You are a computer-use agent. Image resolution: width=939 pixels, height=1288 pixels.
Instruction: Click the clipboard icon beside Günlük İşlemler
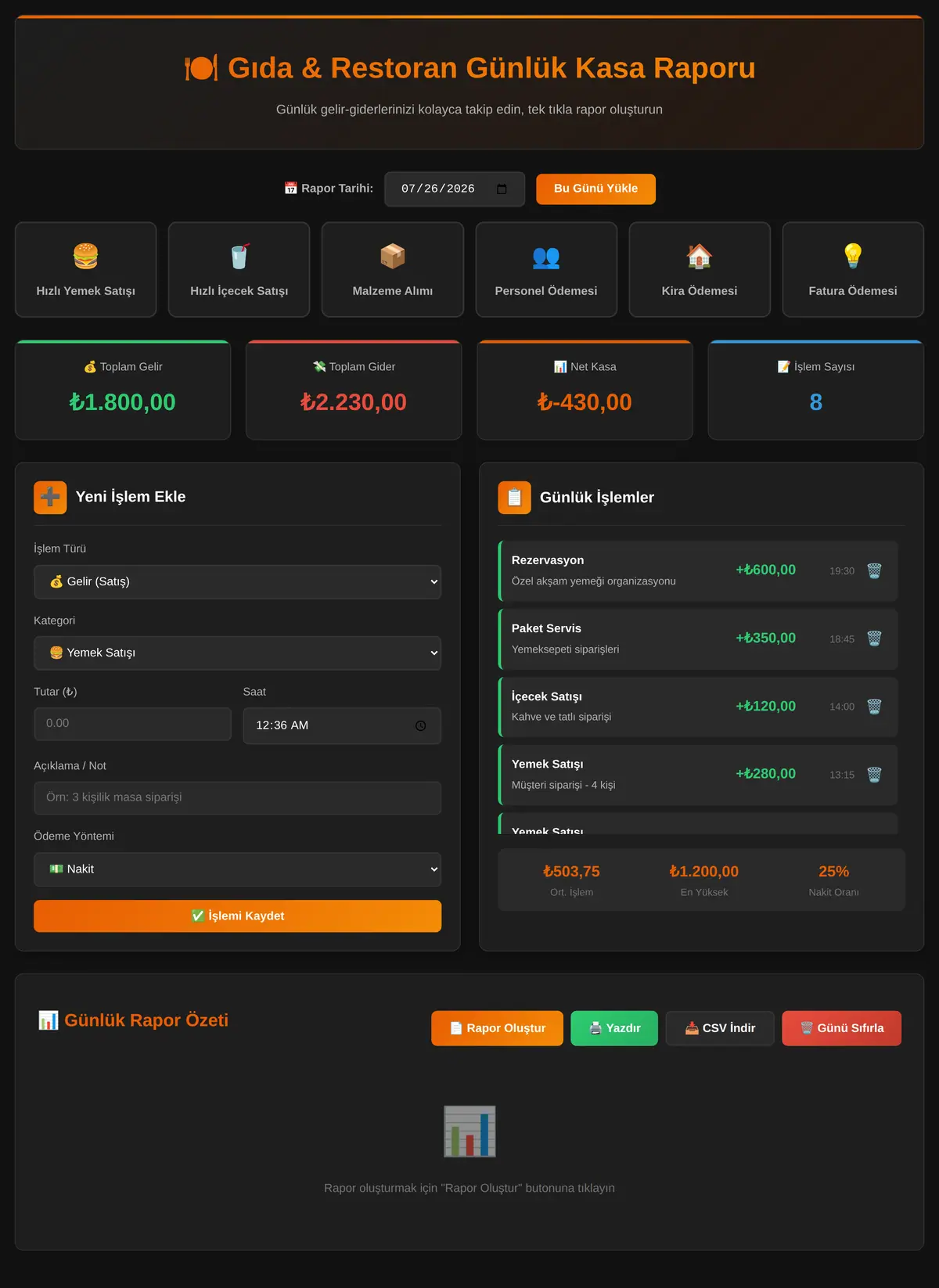(514, 498)
